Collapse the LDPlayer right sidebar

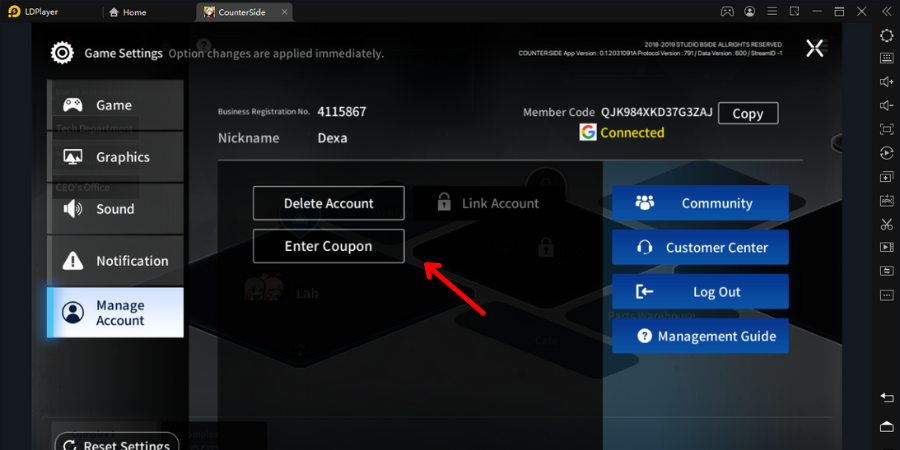click(886, 11)
